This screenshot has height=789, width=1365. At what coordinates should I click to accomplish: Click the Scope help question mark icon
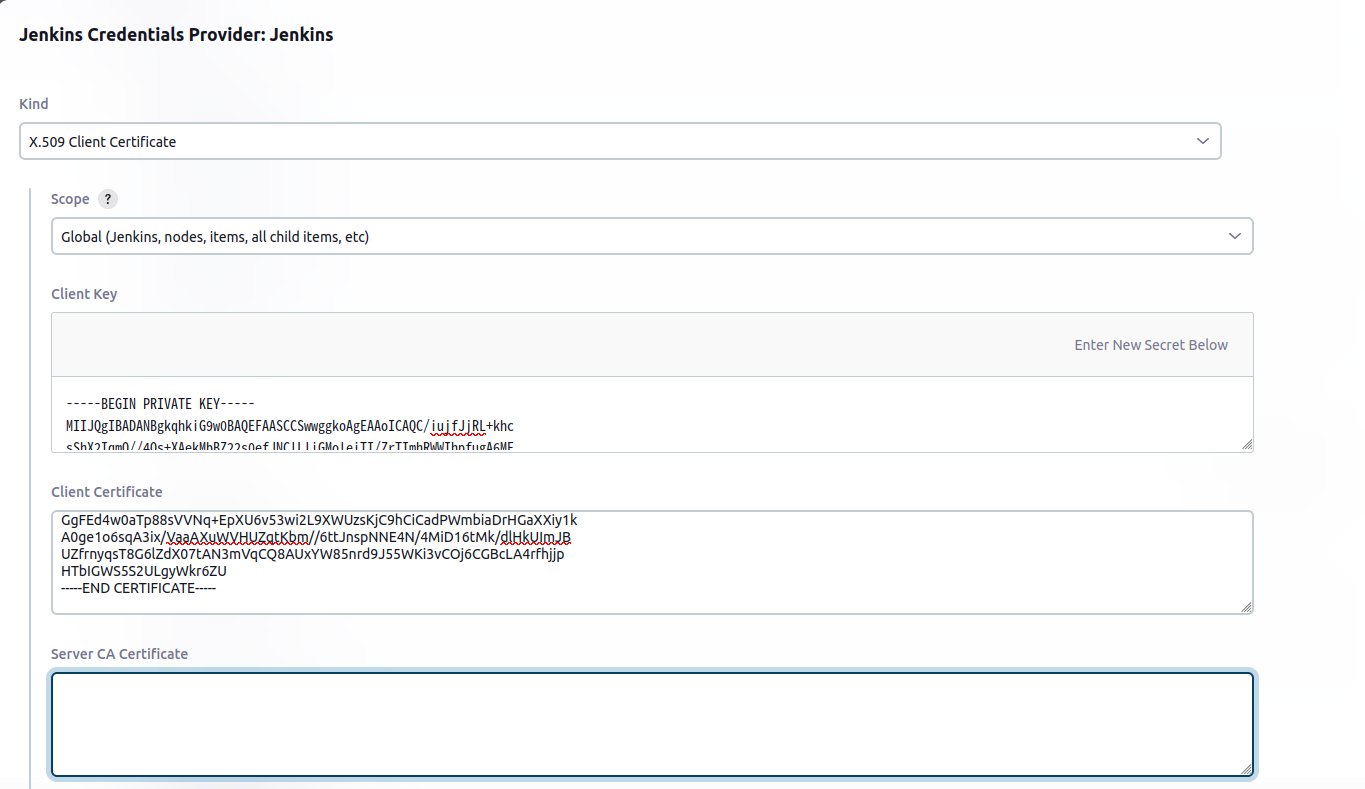pos(108,199)
